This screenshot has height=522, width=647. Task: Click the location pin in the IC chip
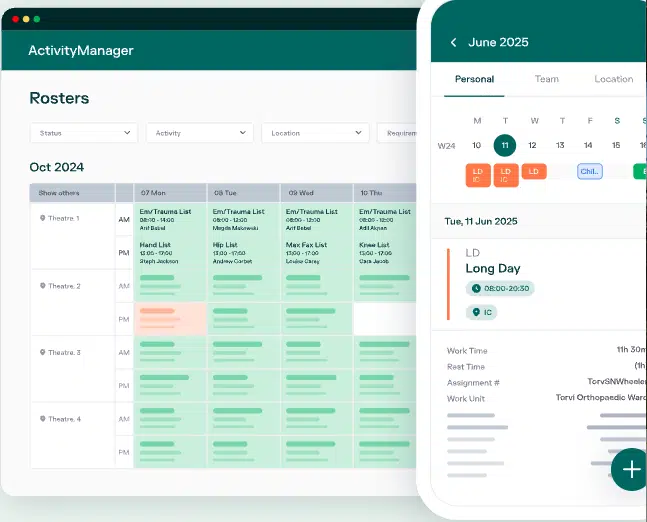(475, 313)
